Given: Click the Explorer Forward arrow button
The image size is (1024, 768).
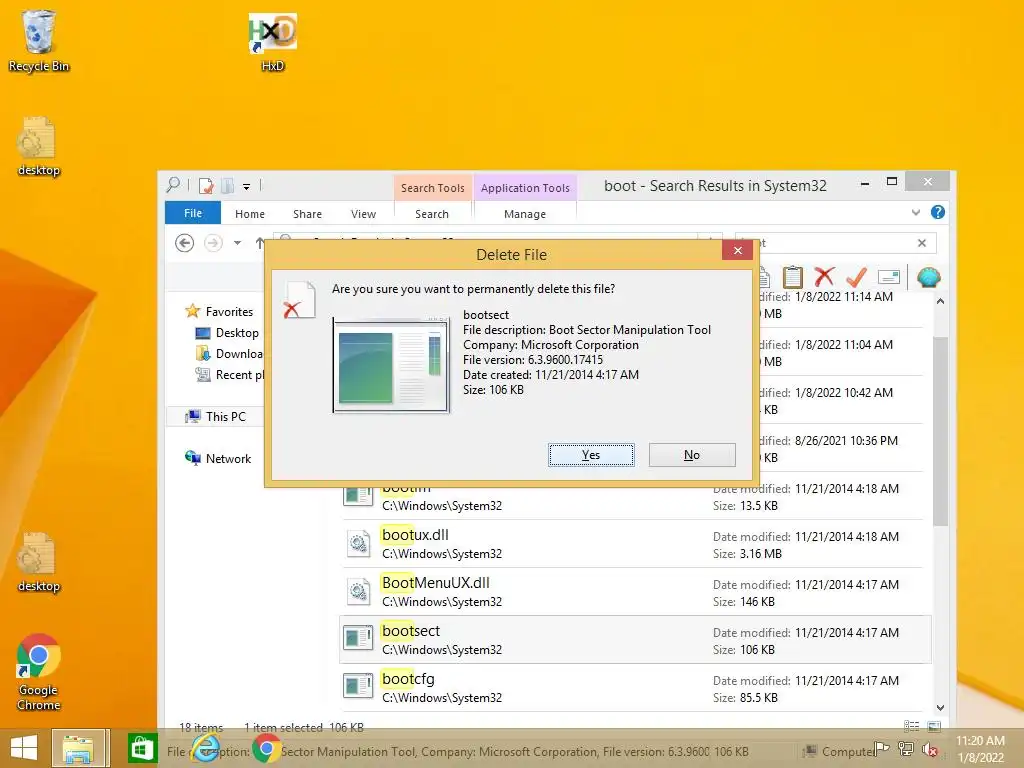Looking at the screenshot, I should click(213, 243).
